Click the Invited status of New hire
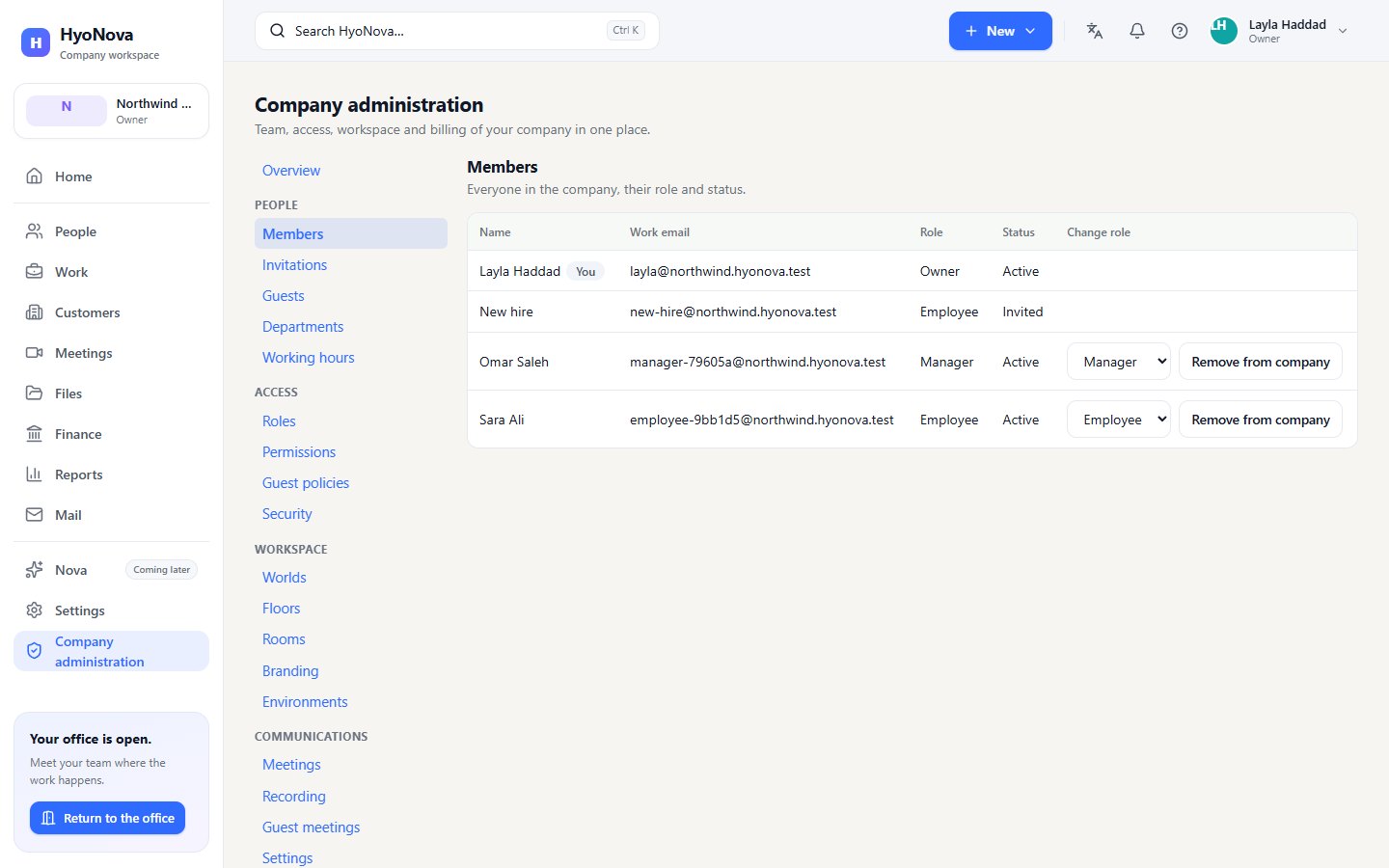1389x868 pixels. (1022, 312)
